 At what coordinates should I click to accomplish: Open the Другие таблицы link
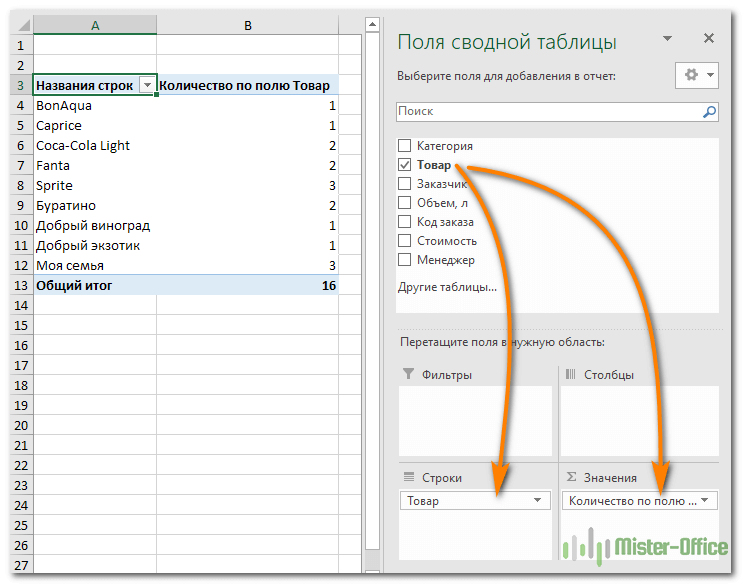(x=447, y=287)
